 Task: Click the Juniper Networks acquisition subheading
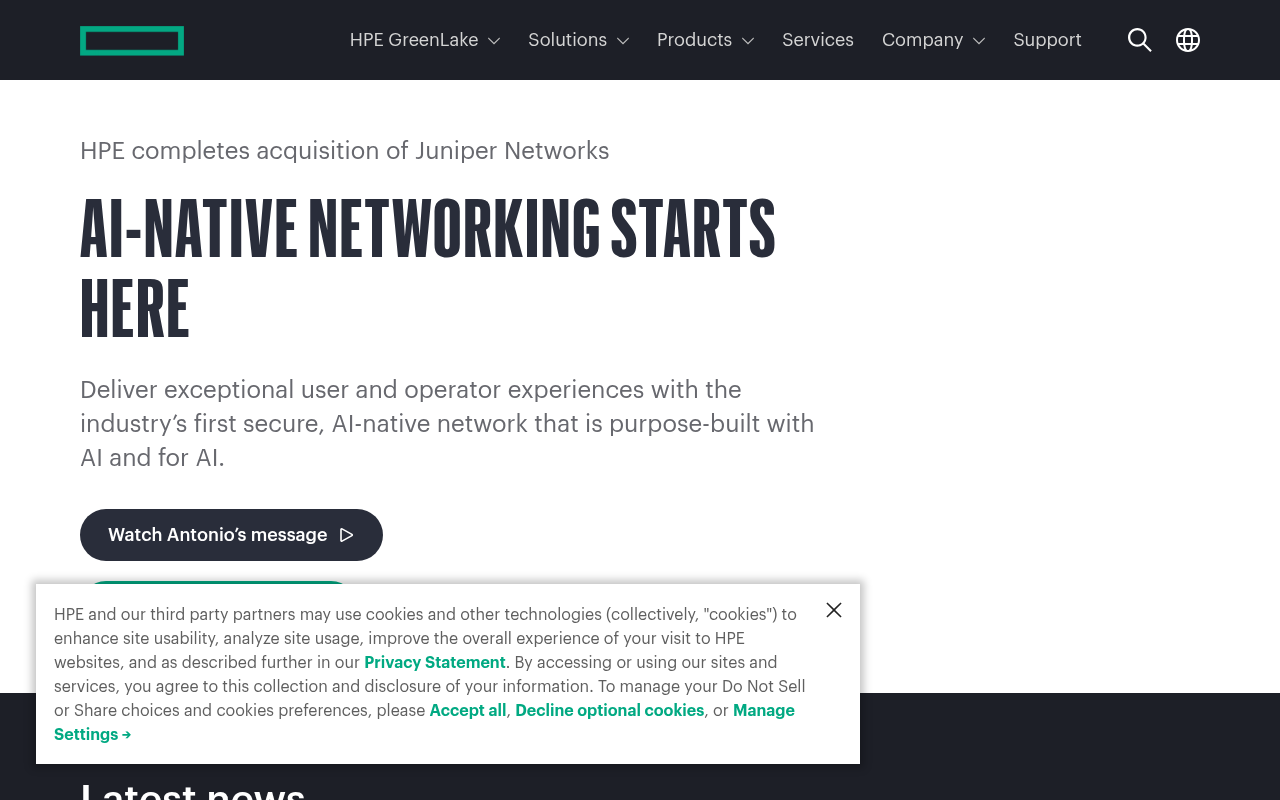coord(345,151)
